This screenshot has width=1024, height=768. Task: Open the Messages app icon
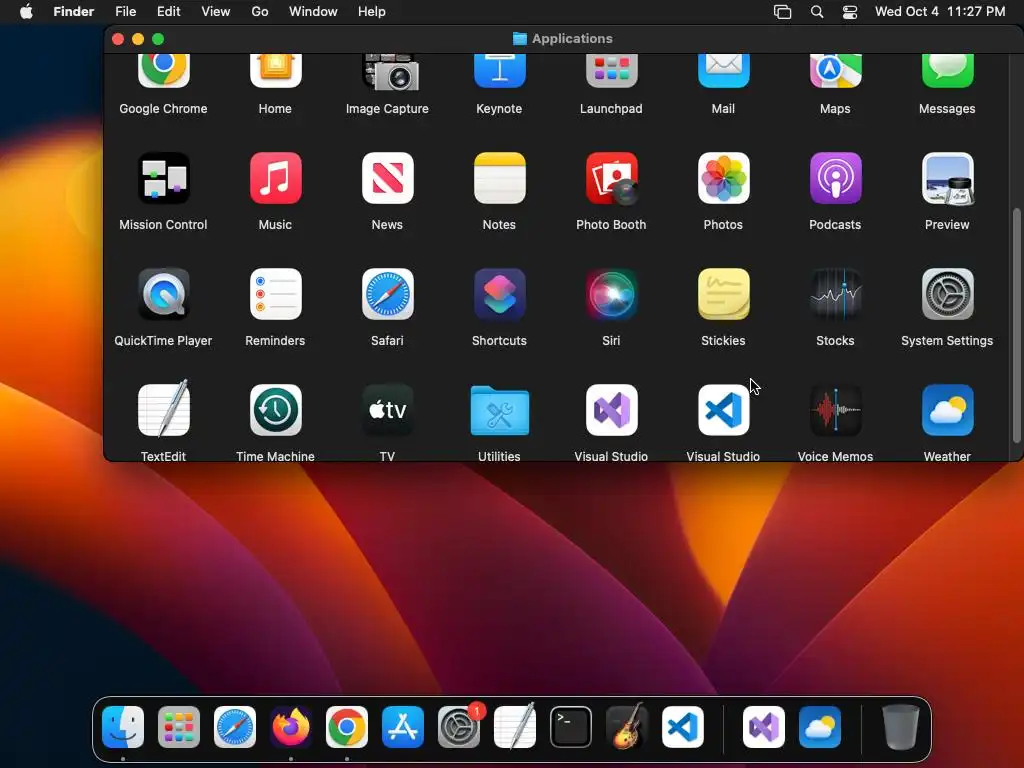948,71
